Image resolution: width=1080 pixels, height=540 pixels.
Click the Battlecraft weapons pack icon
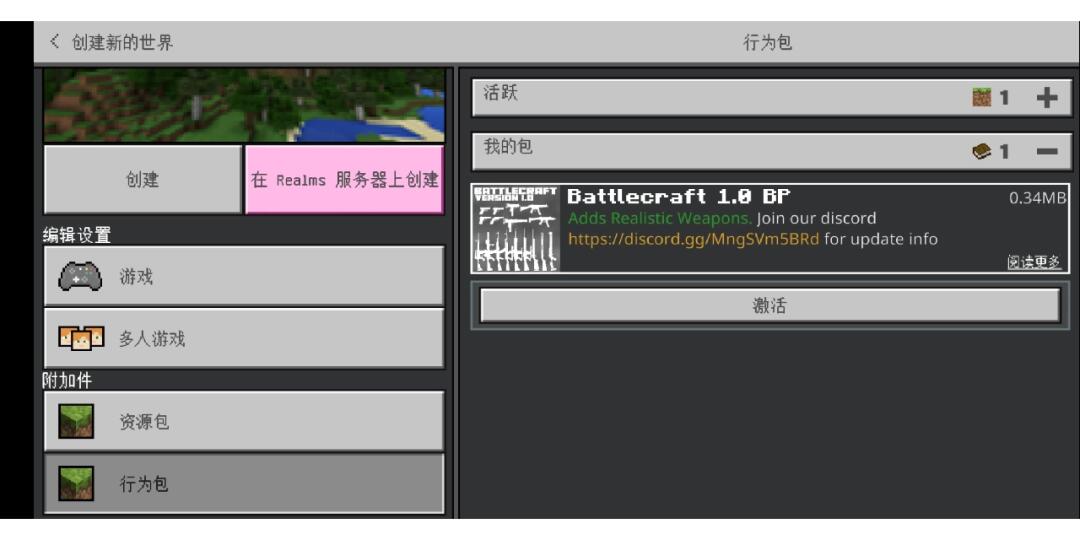(515, 228)
